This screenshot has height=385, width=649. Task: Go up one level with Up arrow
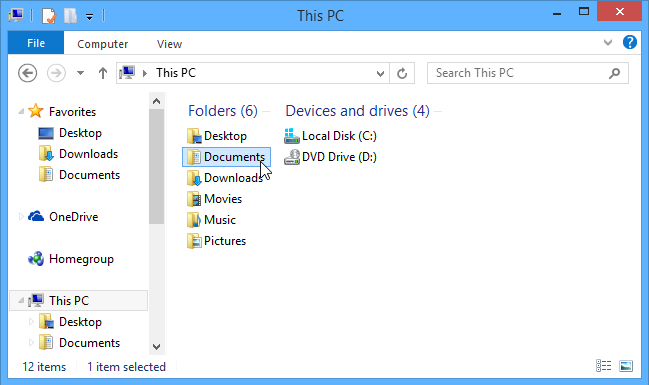point(103,73)
